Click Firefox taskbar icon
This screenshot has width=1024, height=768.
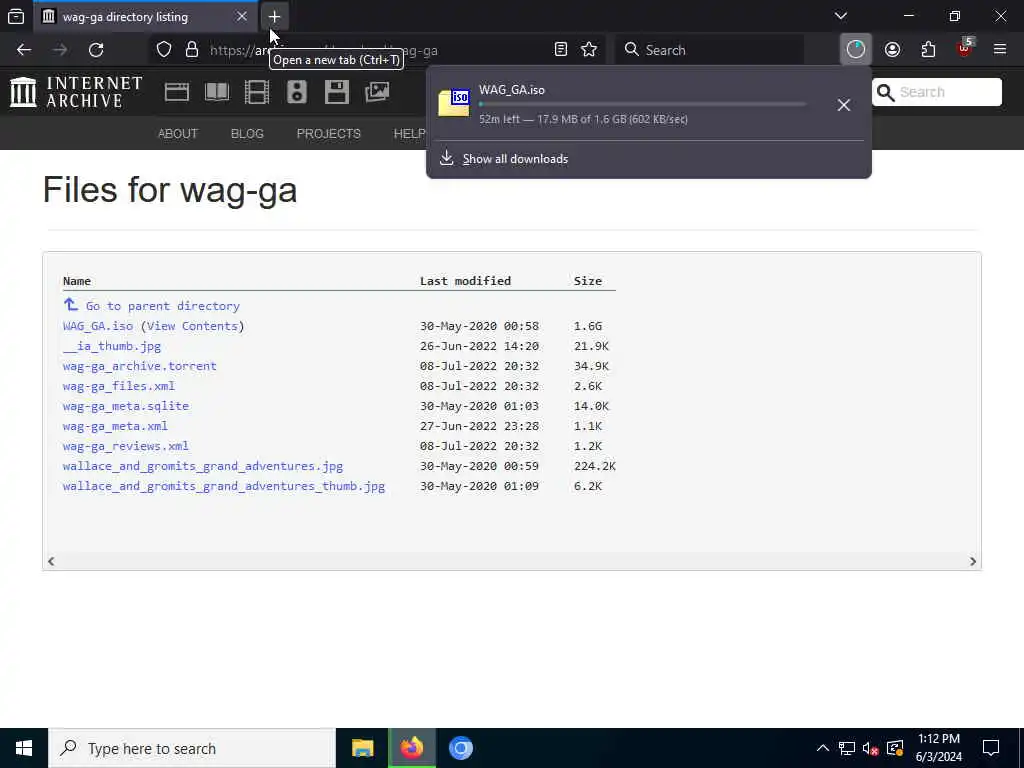(411, 748)
